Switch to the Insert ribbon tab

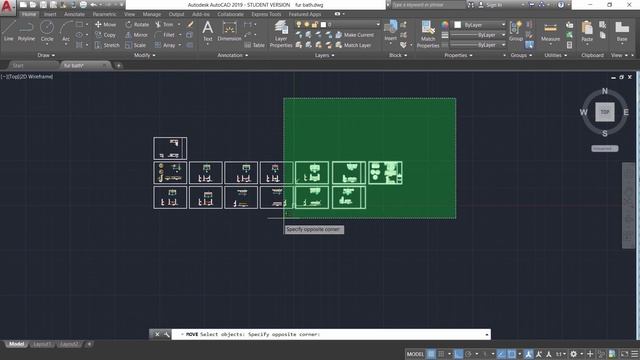tap(50, 14)
